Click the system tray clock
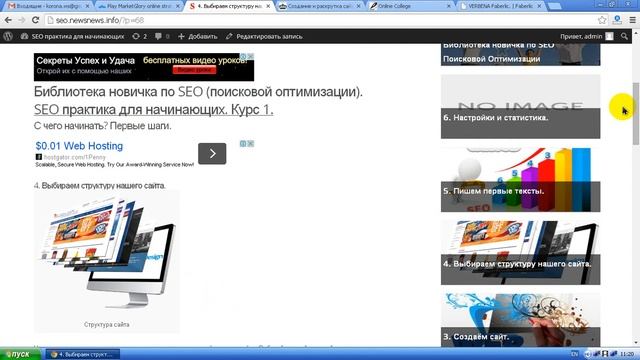 coord(627,354)
